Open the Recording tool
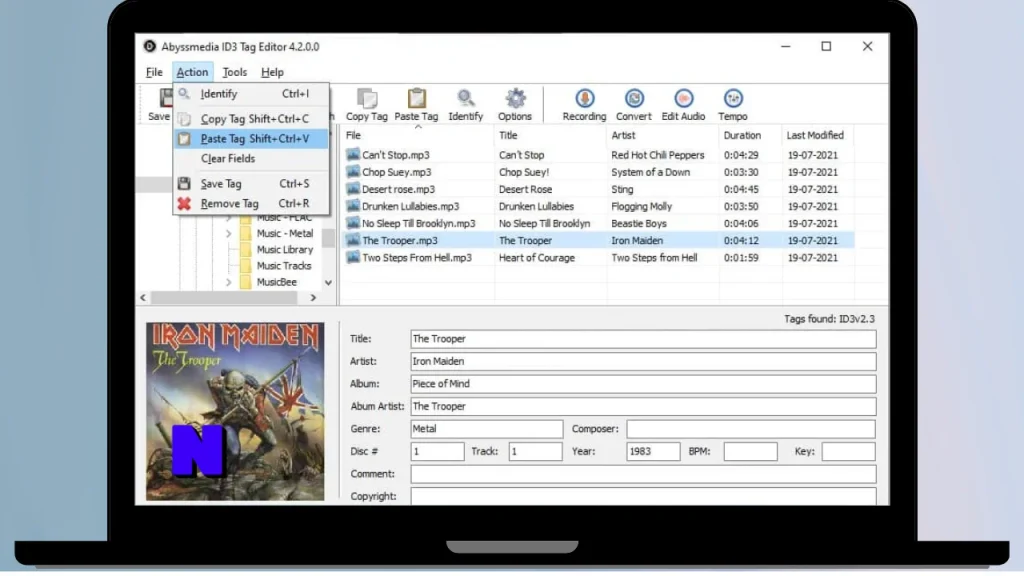The image size is (1024, 576). (584, 99)
